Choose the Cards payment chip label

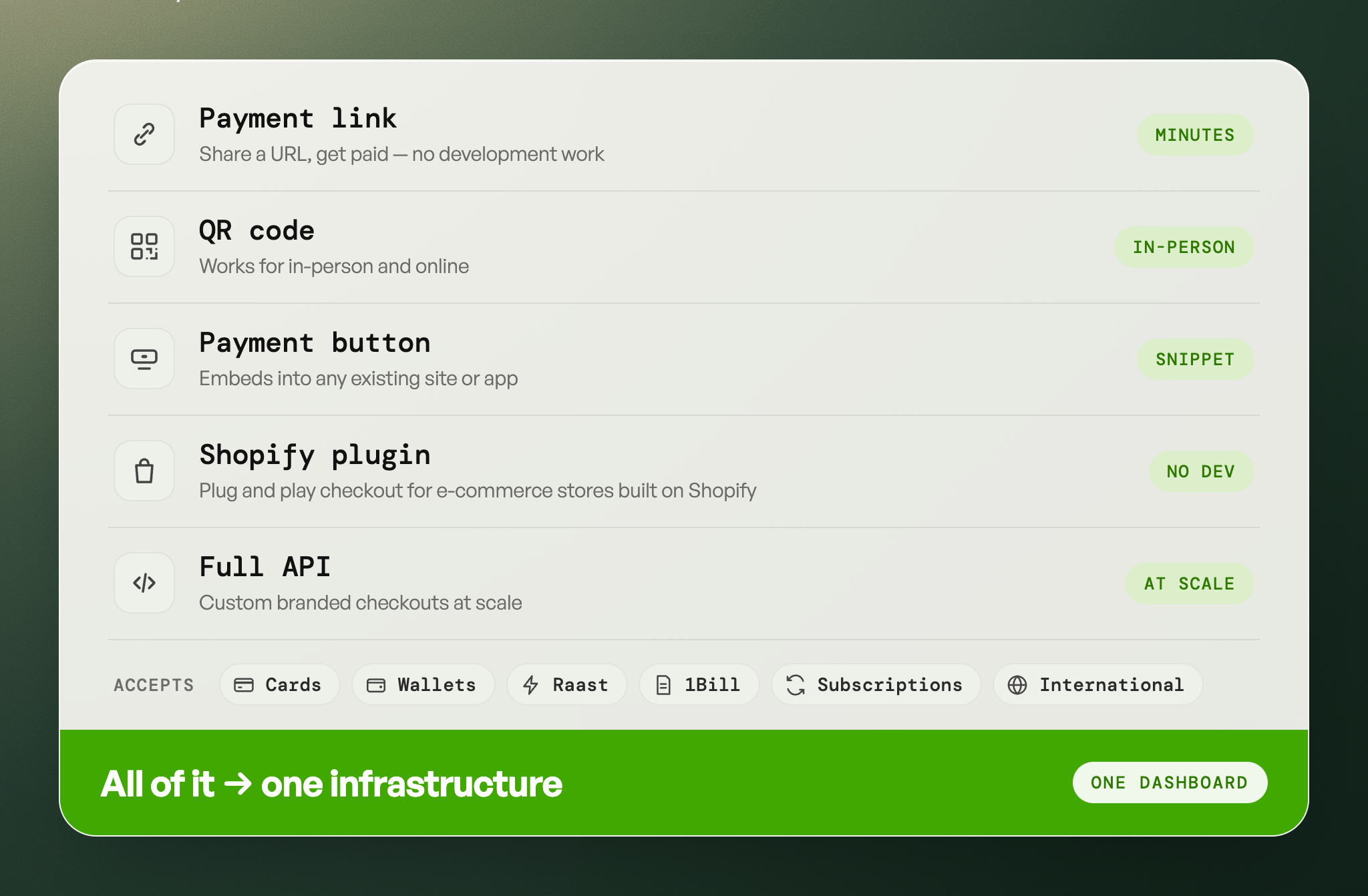click(x=293, y=685)
